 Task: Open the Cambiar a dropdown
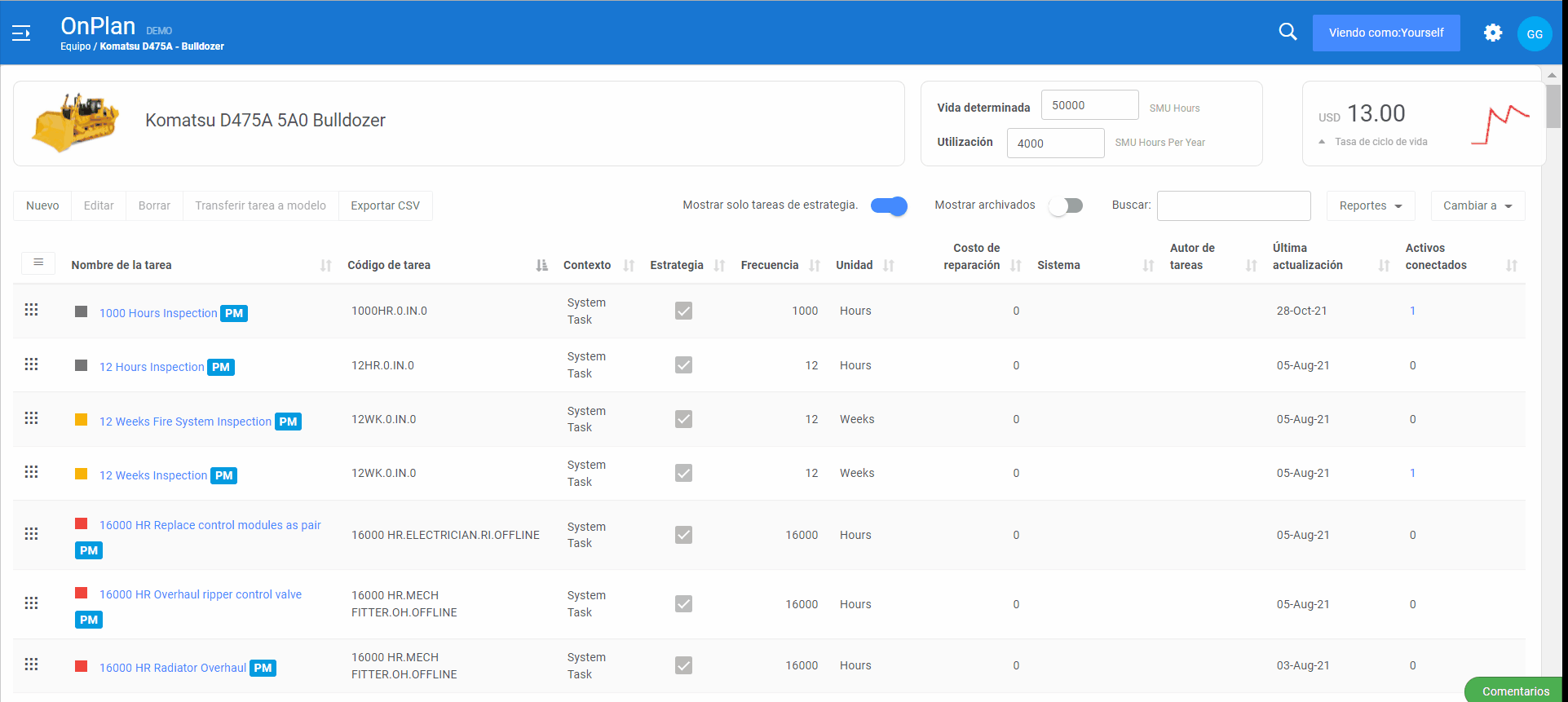pos(1477,205)
